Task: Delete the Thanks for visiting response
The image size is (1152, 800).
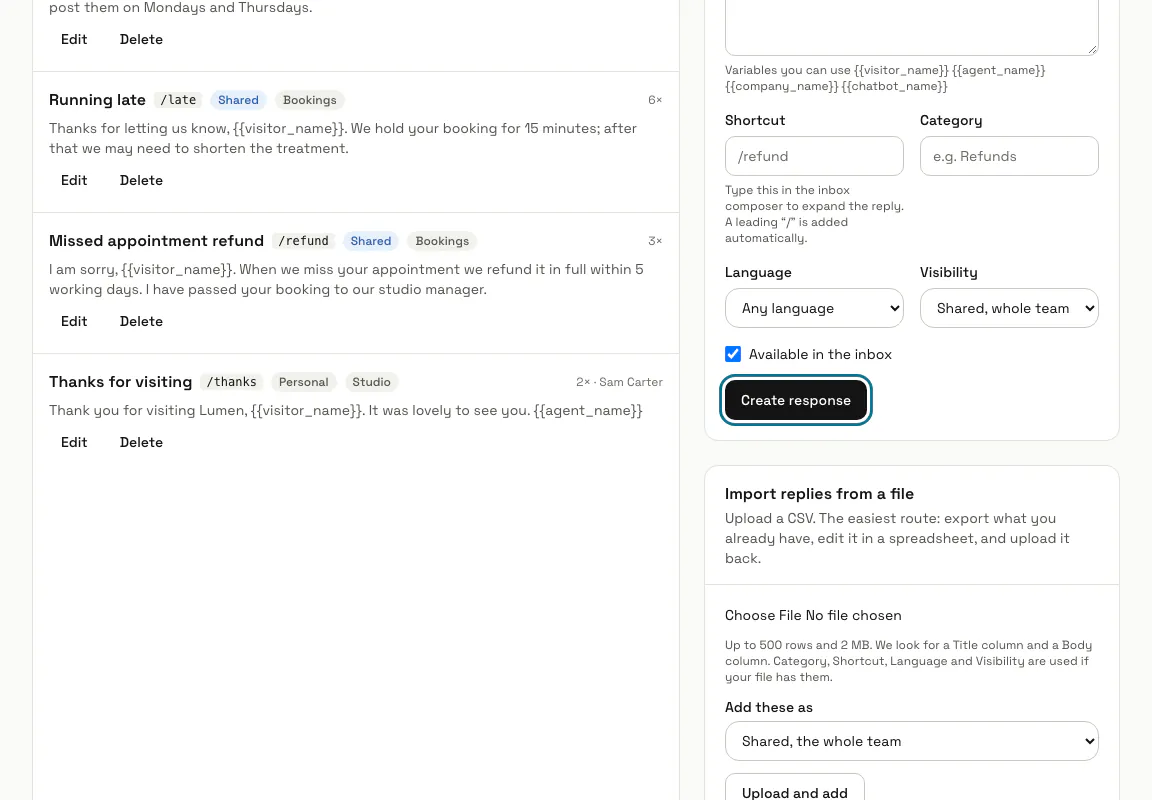Action: pos(141,442)
